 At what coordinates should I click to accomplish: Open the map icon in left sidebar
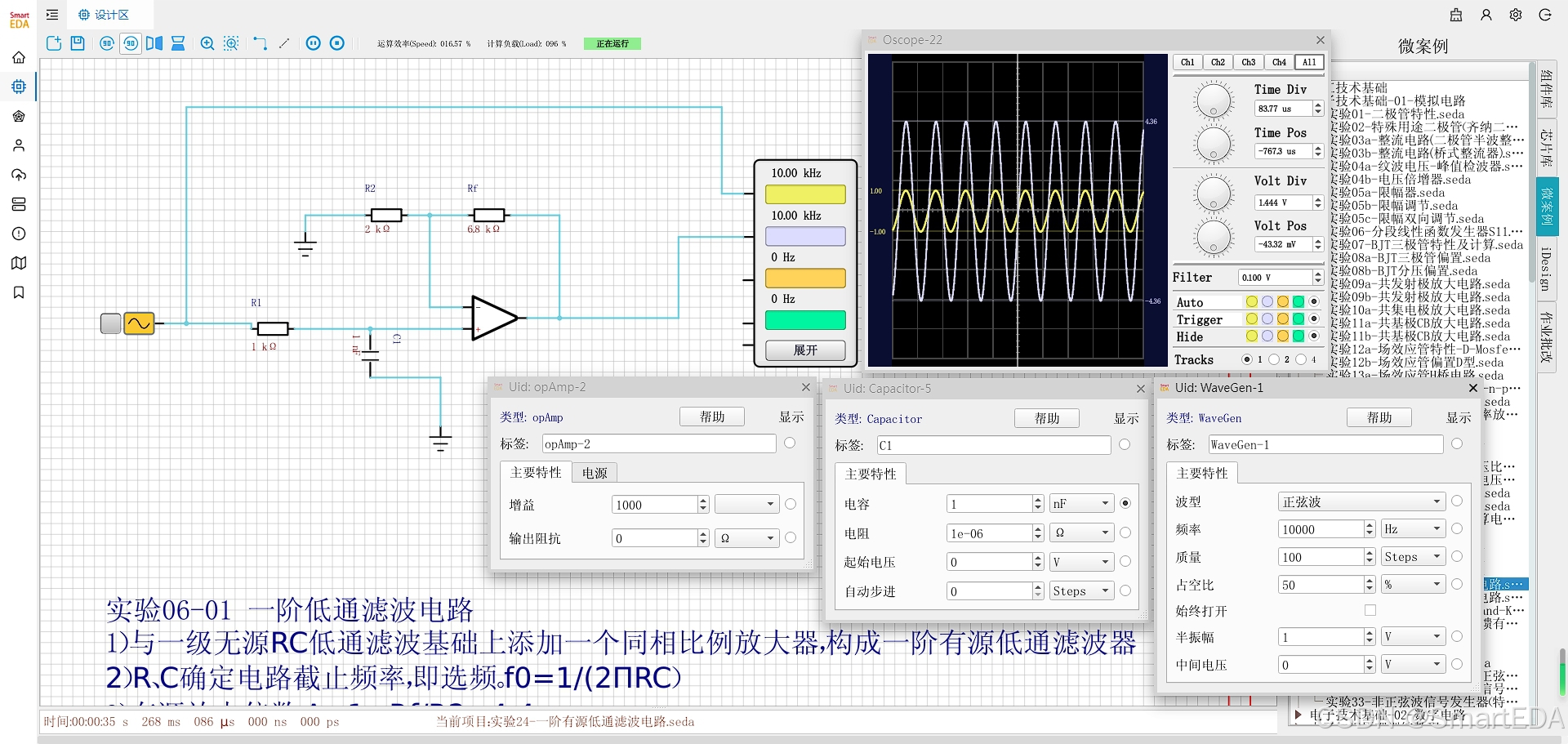tap(19, 263)
